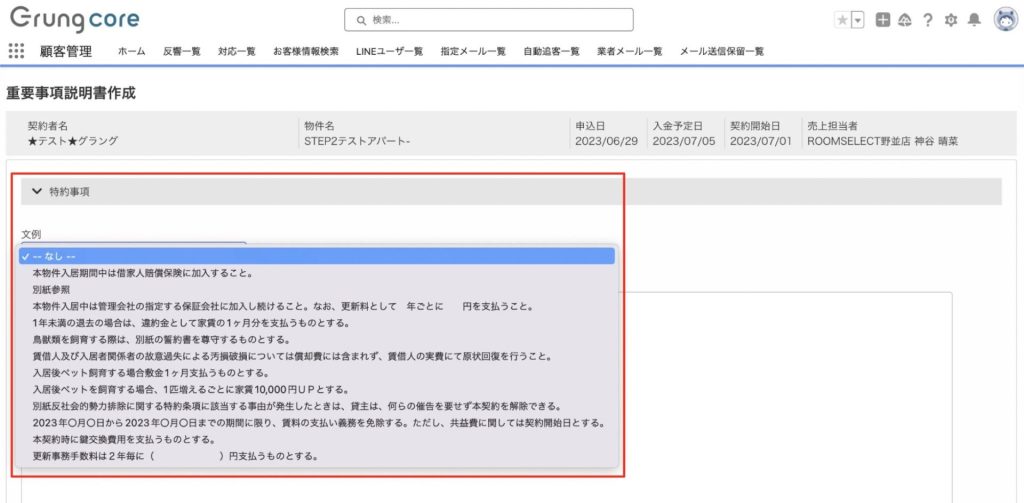The width and height of the screenshot is (1024, 503).
Task: Open the メール送信保留一覧 tab
Action: point(722,51)
